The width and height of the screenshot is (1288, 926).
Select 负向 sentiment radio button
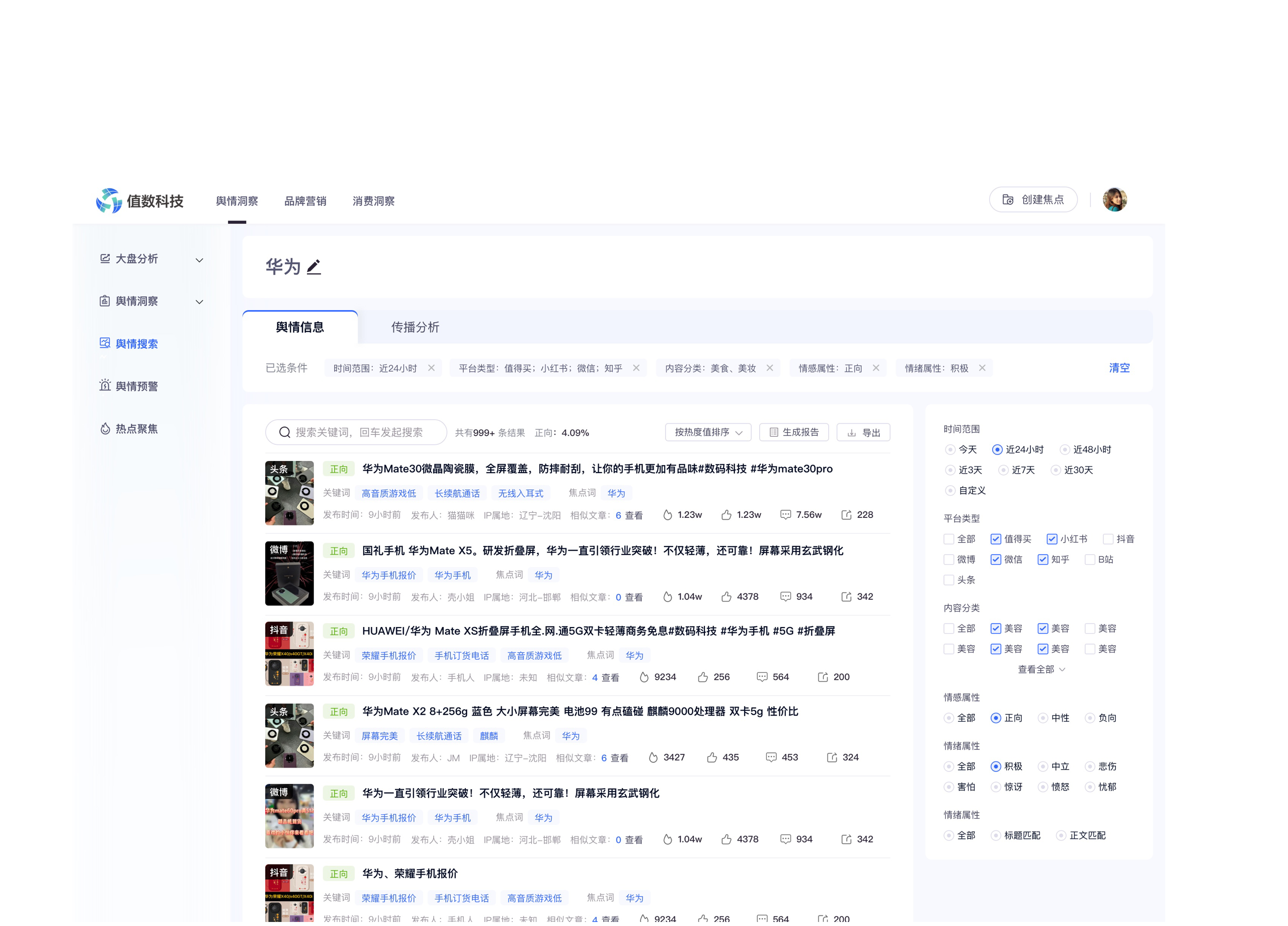click(1089, 718)
